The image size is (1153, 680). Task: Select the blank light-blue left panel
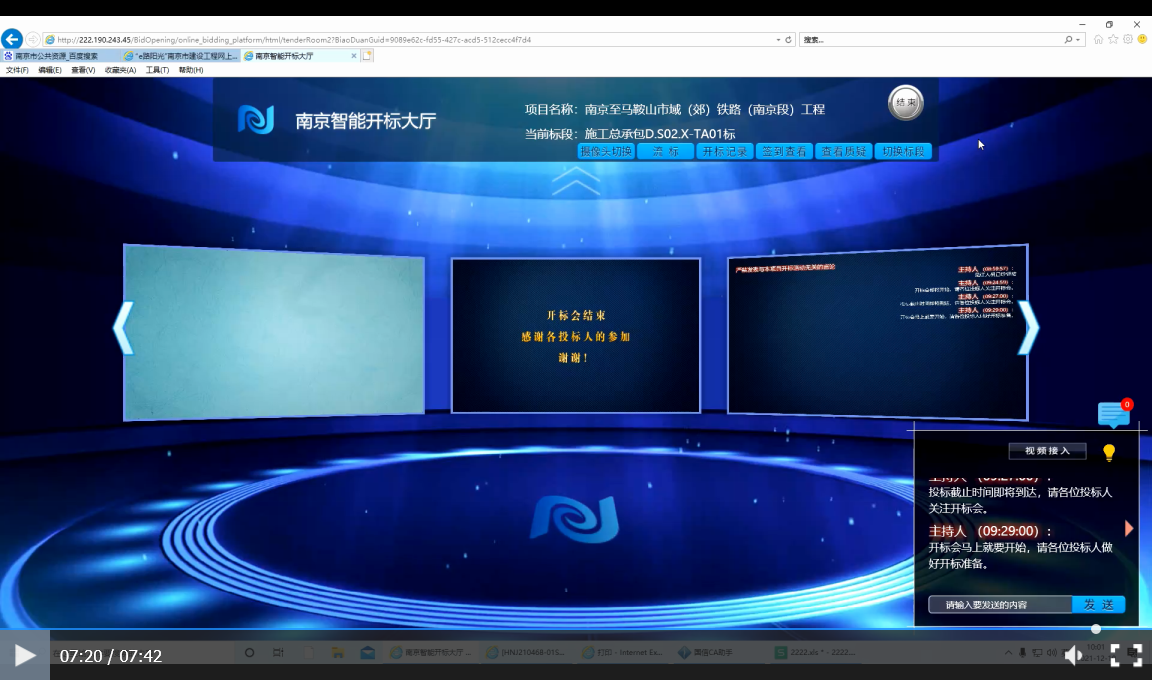pyautogui.click(x=274, y=332)
